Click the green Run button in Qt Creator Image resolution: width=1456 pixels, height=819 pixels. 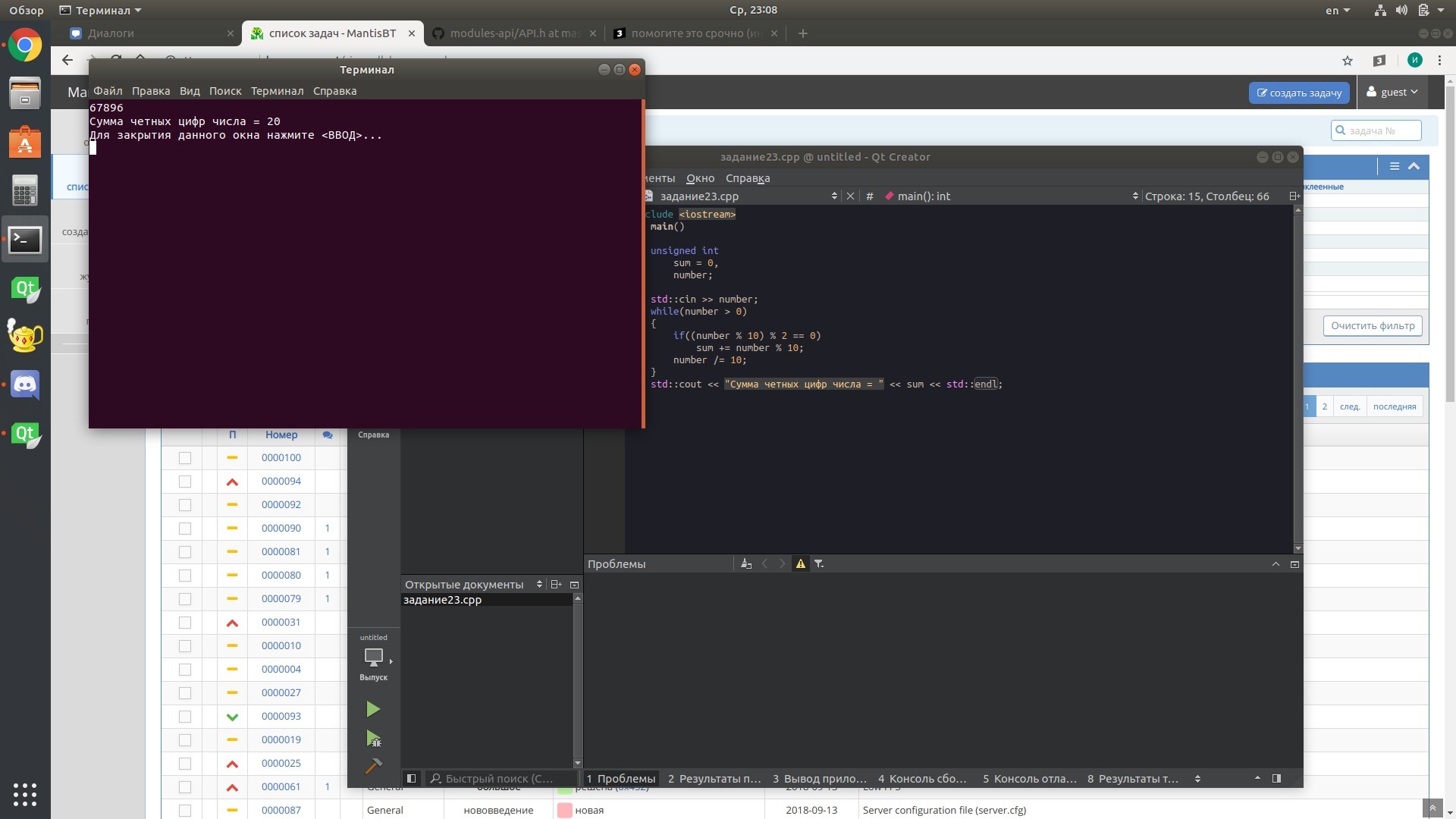pos(372,709)
